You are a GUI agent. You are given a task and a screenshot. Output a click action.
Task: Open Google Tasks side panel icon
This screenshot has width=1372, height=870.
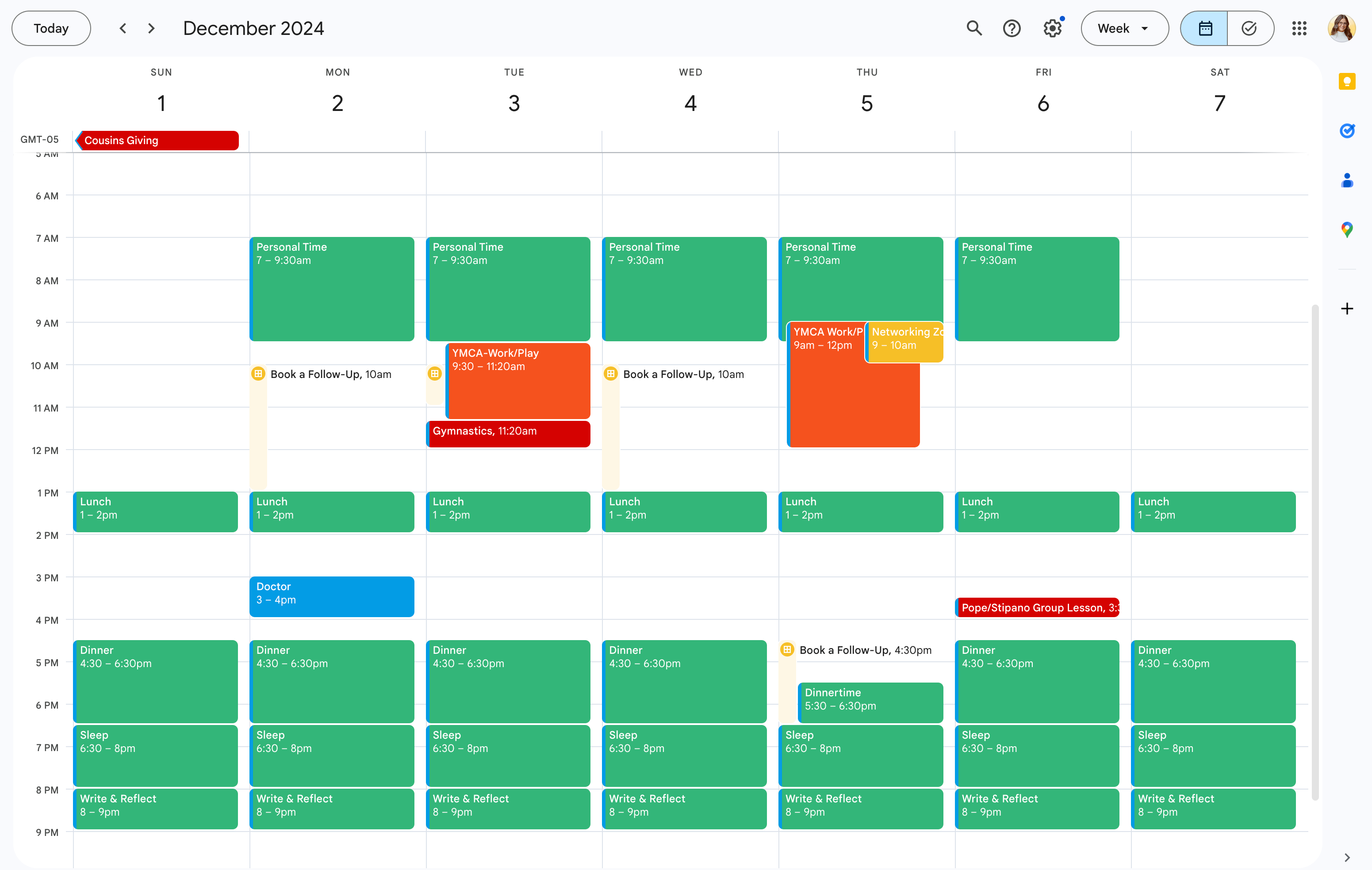[1346, 131]
